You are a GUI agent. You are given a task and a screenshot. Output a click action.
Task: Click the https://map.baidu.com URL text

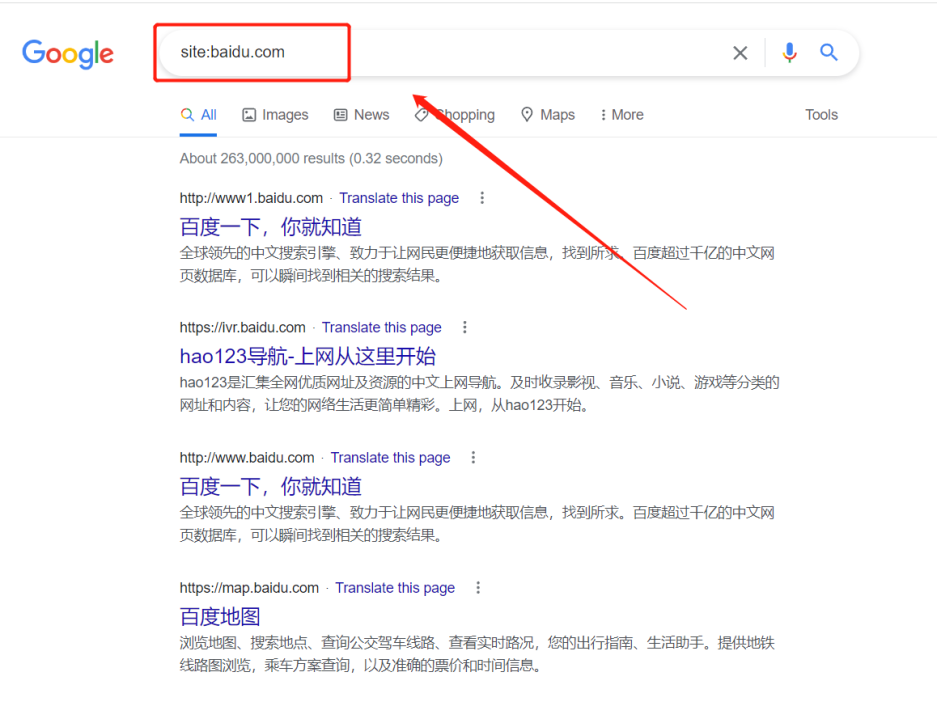[249, 588]
